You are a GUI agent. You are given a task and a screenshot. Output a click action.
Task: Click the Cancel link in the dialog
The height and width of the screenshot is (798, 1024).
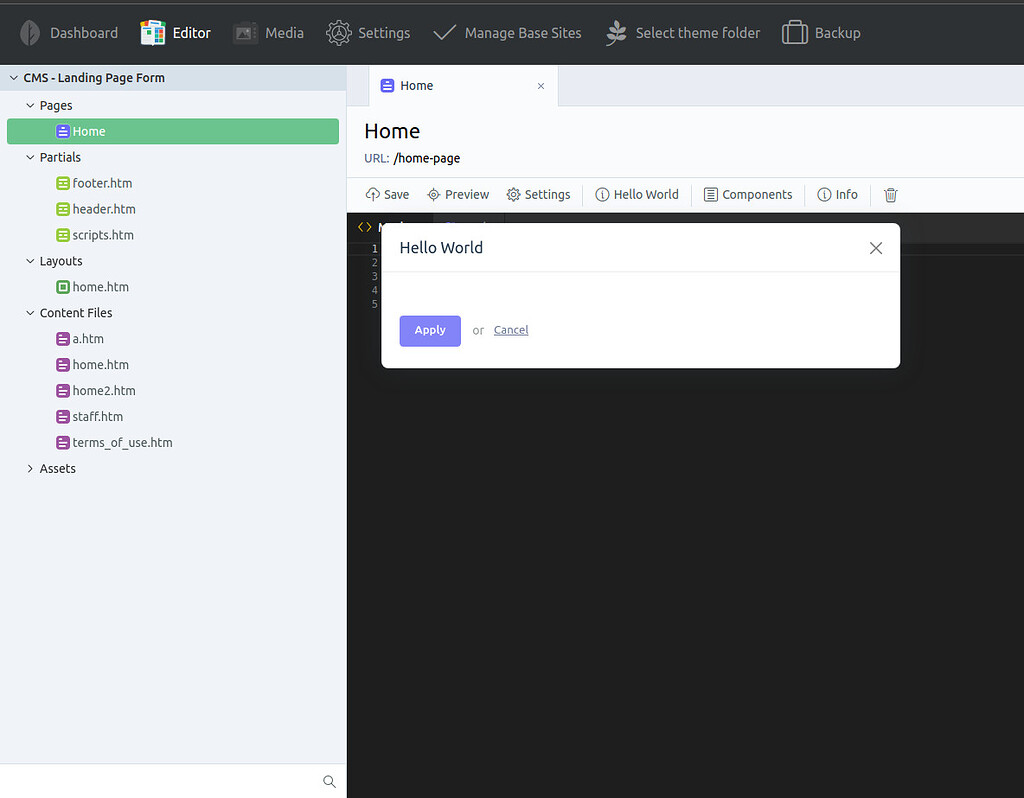pyautogui.click(x=511, y=330)
